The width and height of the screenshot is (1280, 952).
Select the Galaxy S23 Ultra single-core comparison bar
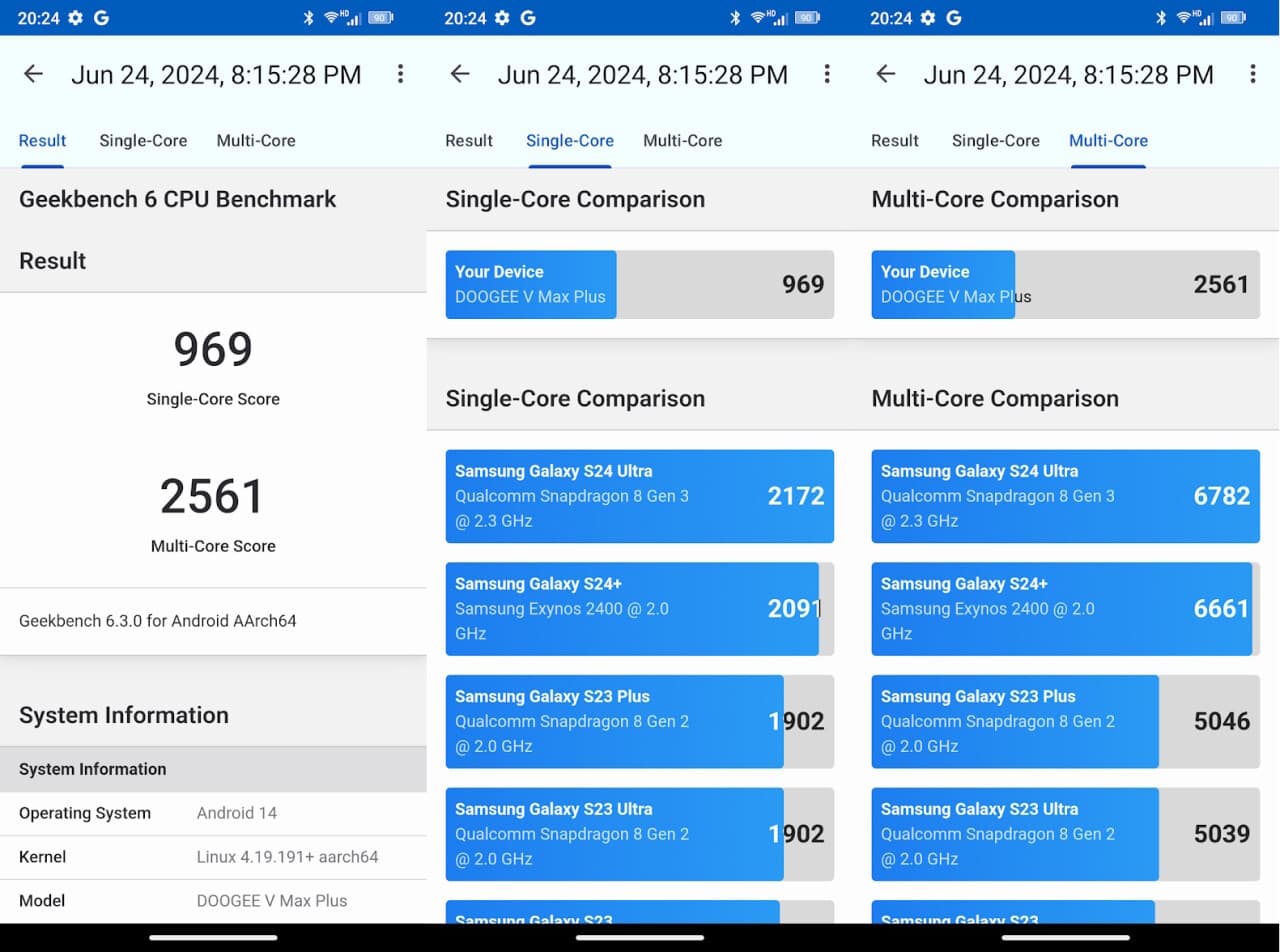click(640, 834)
